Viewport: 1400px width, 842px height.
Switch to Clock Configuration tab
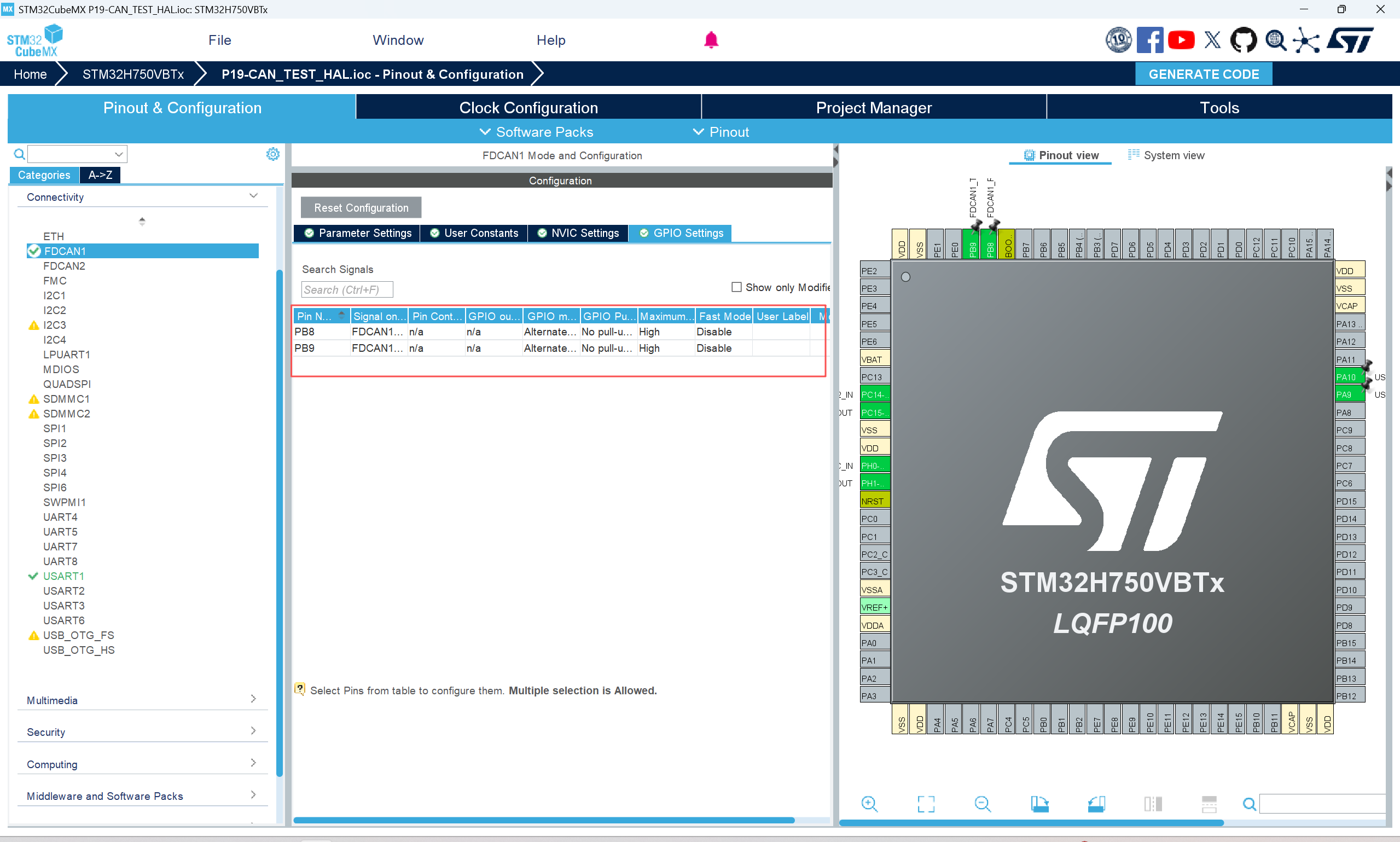[x=528, y=108]
